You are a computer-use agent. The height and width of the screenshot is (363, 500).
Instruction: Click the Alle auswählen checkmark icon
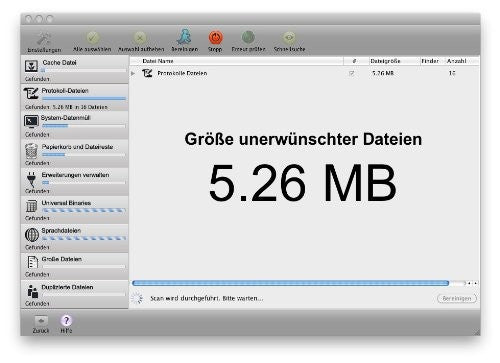coord(92,38)
